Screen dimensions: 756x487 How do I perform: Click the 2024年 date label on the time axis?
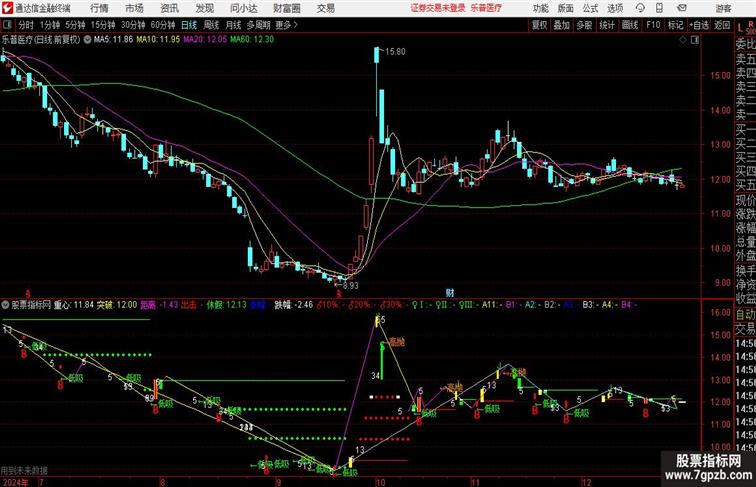(x=15, y=482)
